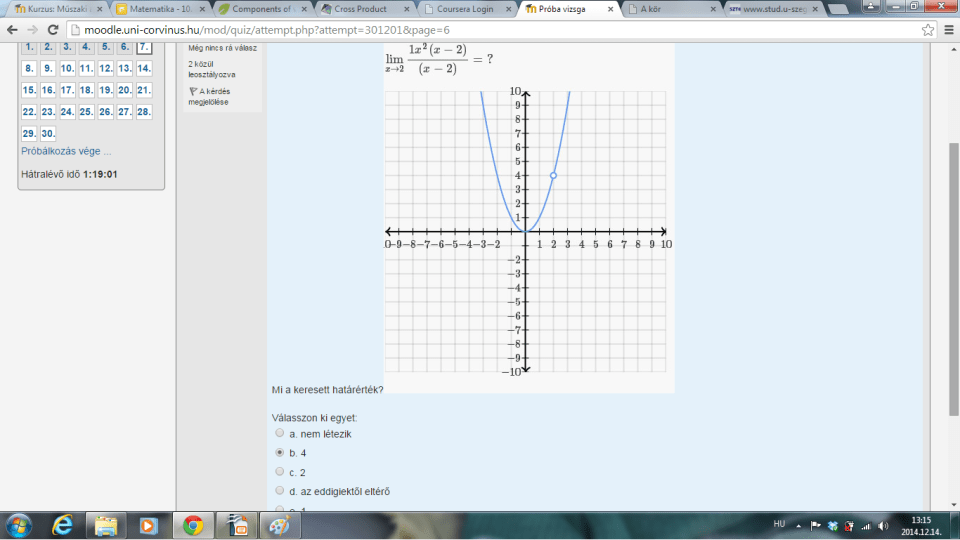
Task: Launch Windows Media Player from the taskbar
Action: (149, 524)
